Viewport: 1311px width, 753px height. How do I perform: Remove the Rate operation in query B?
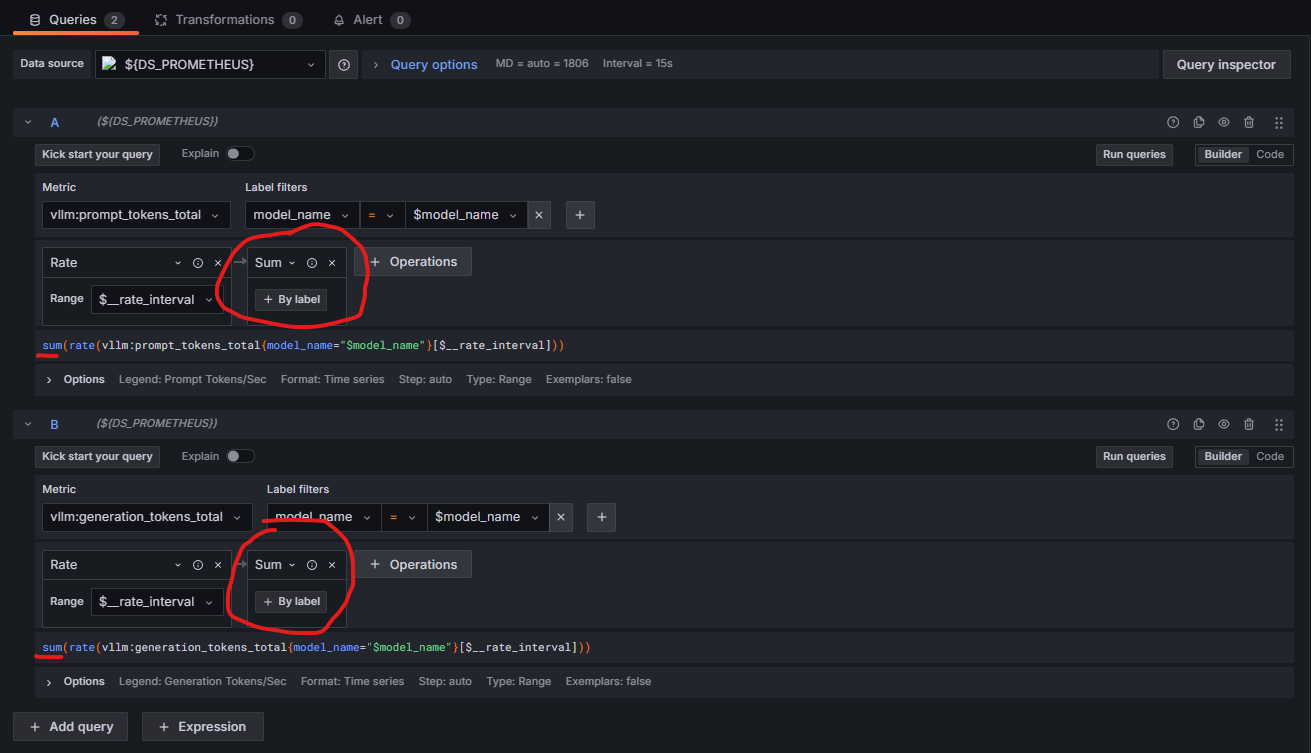point(218,565)
